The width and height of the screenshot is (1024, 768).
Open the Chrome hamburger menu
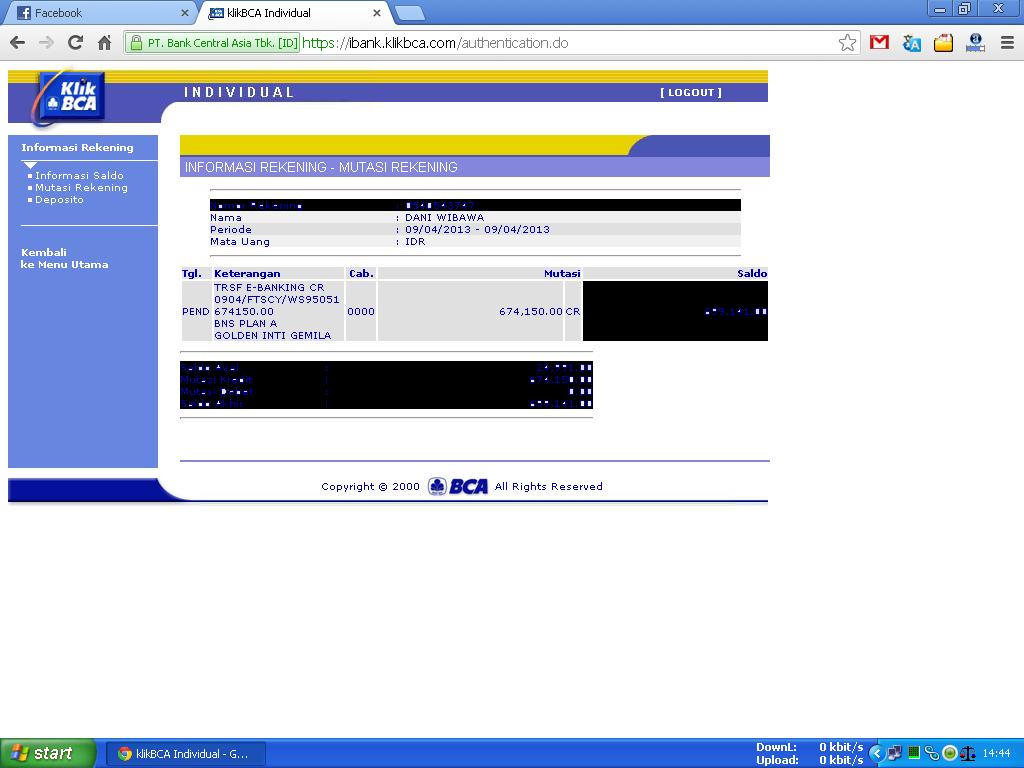(1007, 43)
